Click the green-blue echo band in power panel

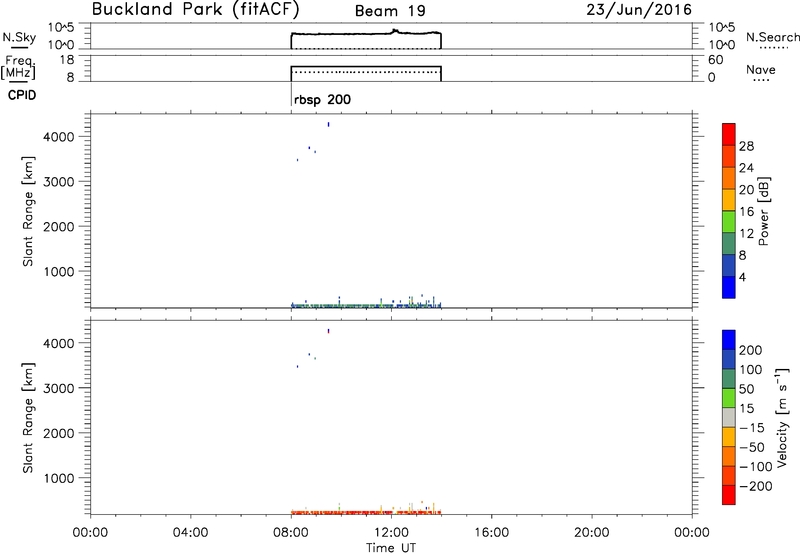pos(366,306)
